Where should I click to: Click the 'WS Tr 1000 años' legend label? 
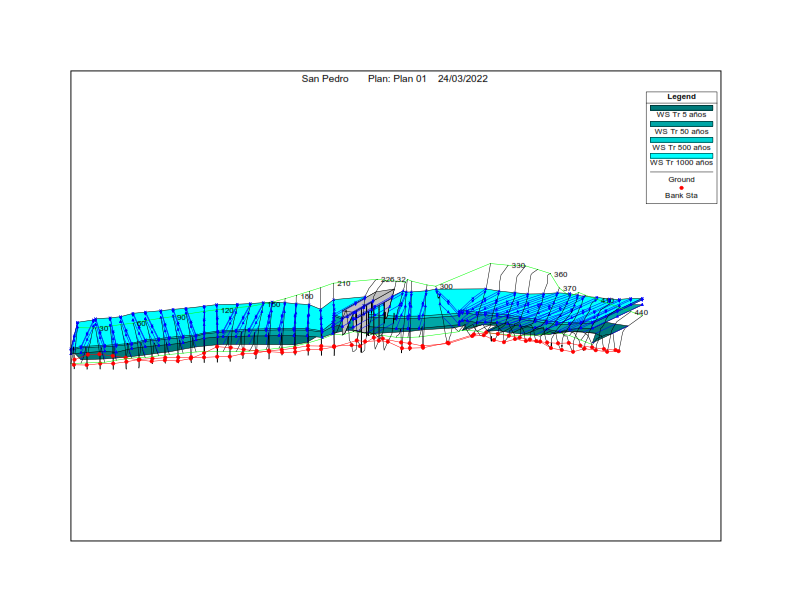pos(681,163)
